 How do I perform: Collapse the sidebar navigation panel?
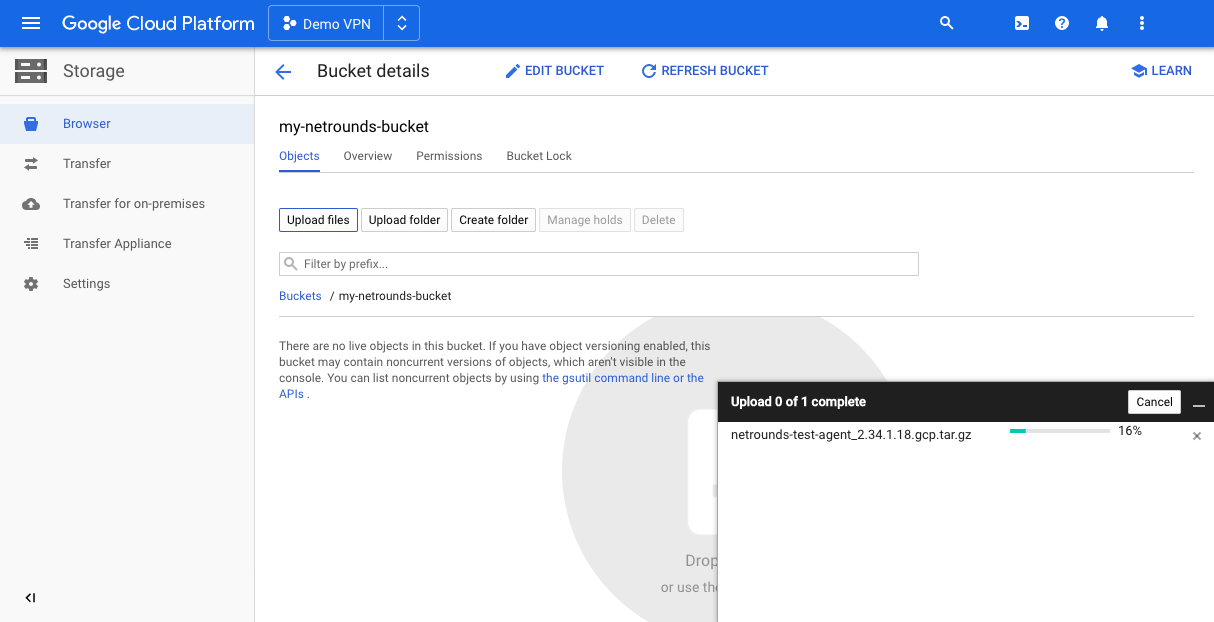[30, 598]
